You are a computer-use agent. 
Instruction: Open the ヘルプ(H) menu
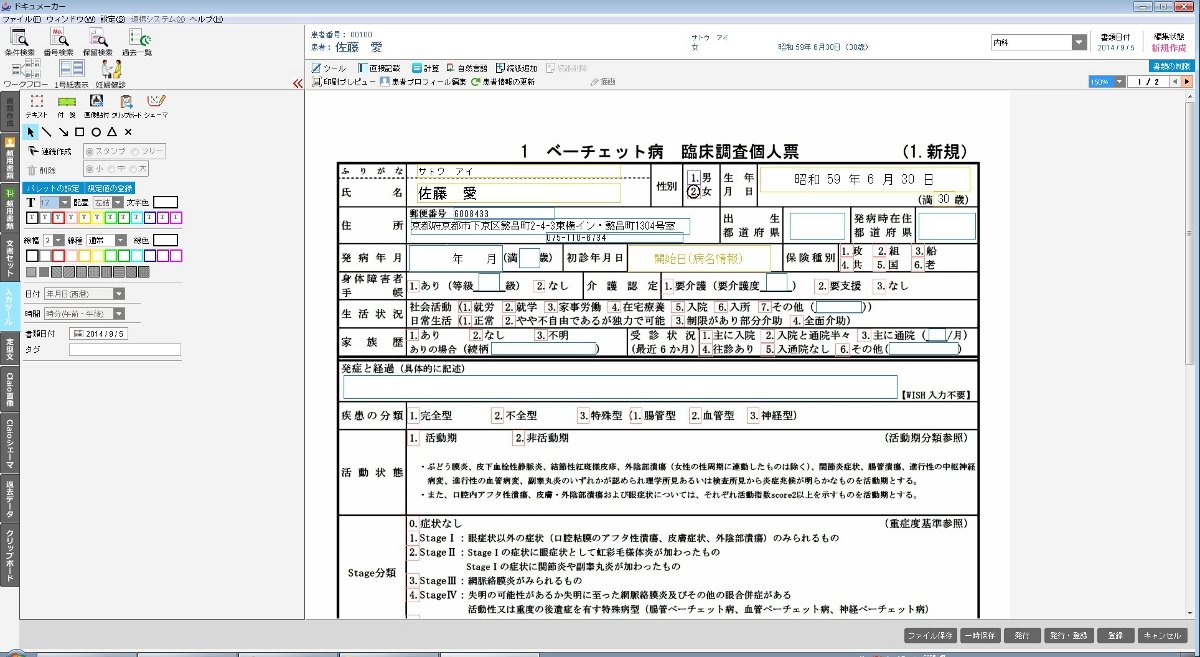[208, 20]
